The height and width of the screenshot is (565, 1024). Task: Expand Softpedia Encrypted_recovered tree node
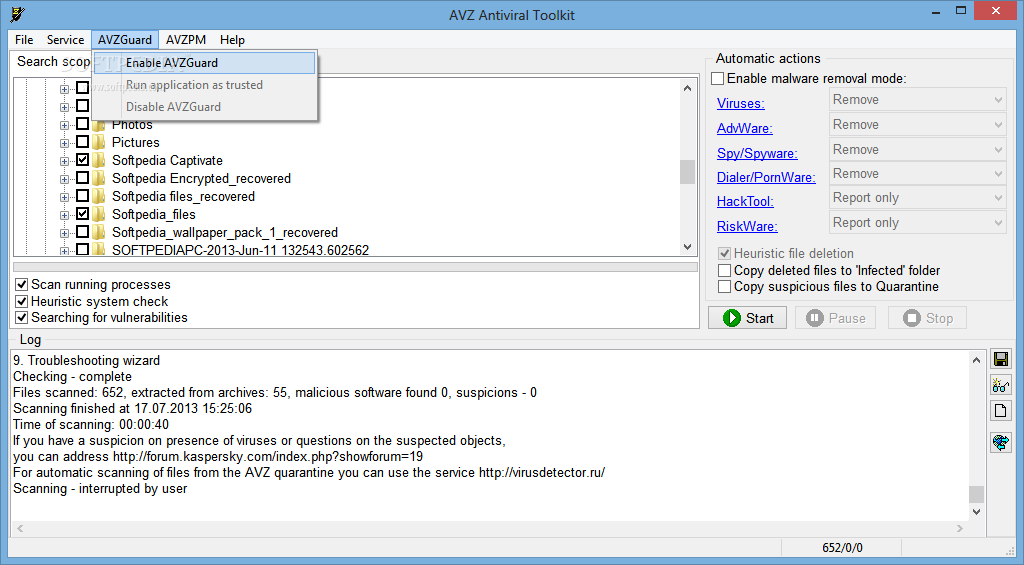tap(64, 179)
